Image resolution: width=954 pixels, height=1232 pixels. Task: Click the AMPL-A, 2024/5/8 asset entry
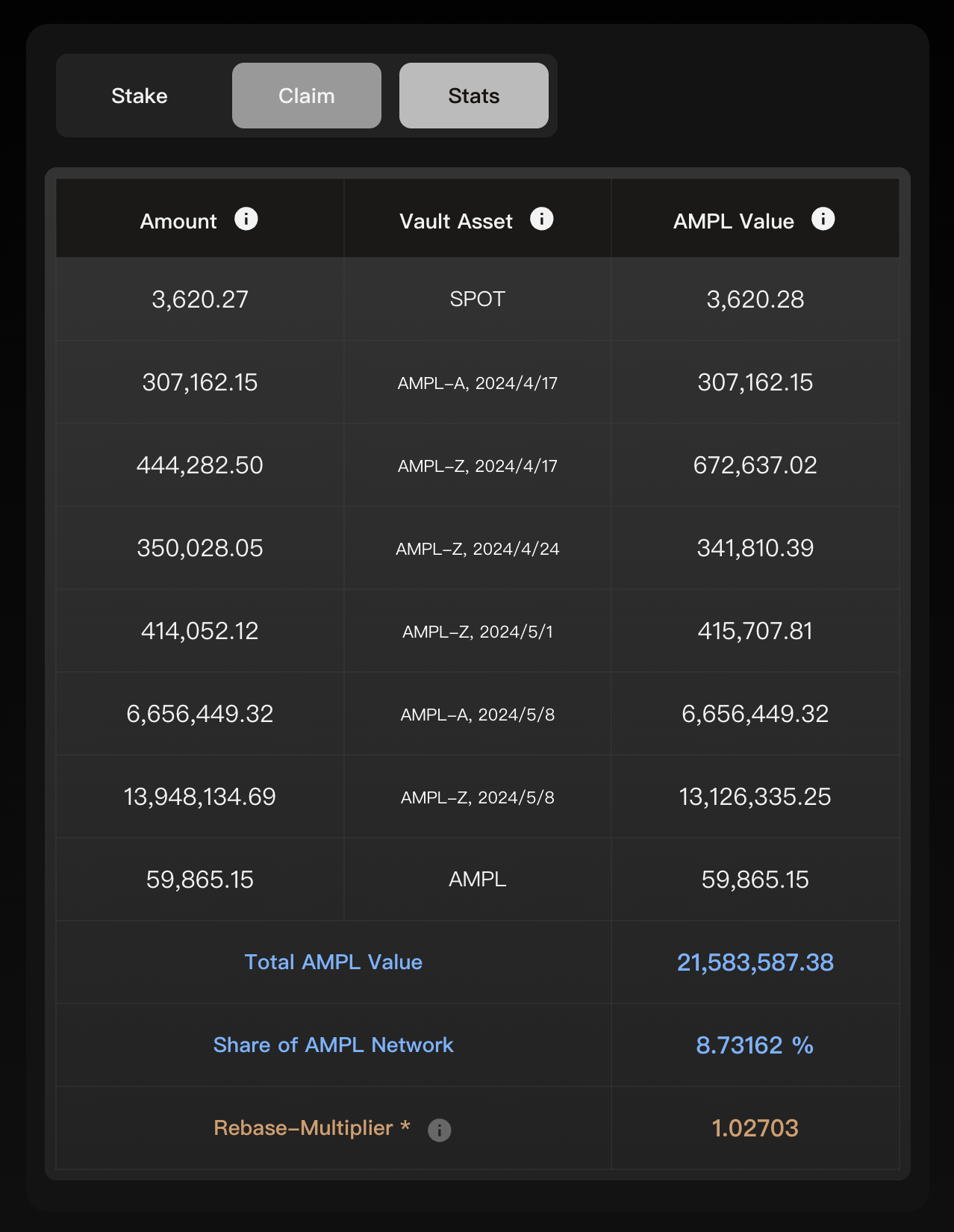pos(477,715)
